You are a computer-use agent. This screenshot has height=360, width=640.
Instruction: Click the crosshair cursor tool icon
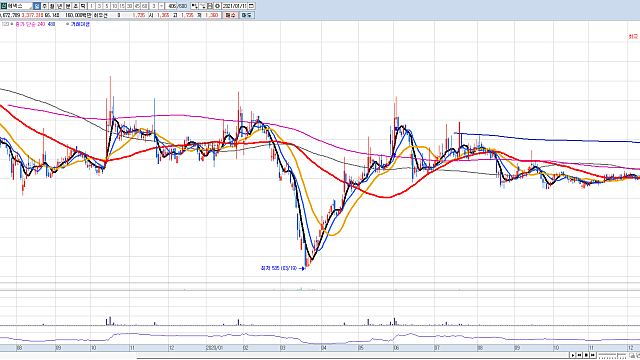click(x=203, y=6)
